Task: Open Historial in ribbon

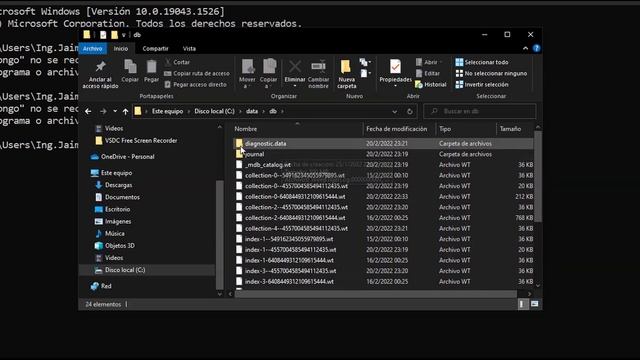Action: click(x=431, y=84)
